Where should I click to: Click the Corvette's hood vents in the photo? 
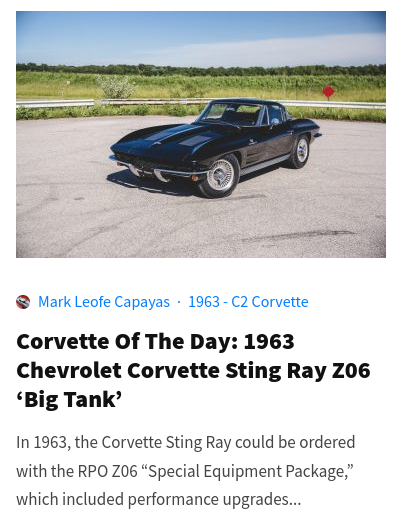pyautogui.click(x=195, y=140)
